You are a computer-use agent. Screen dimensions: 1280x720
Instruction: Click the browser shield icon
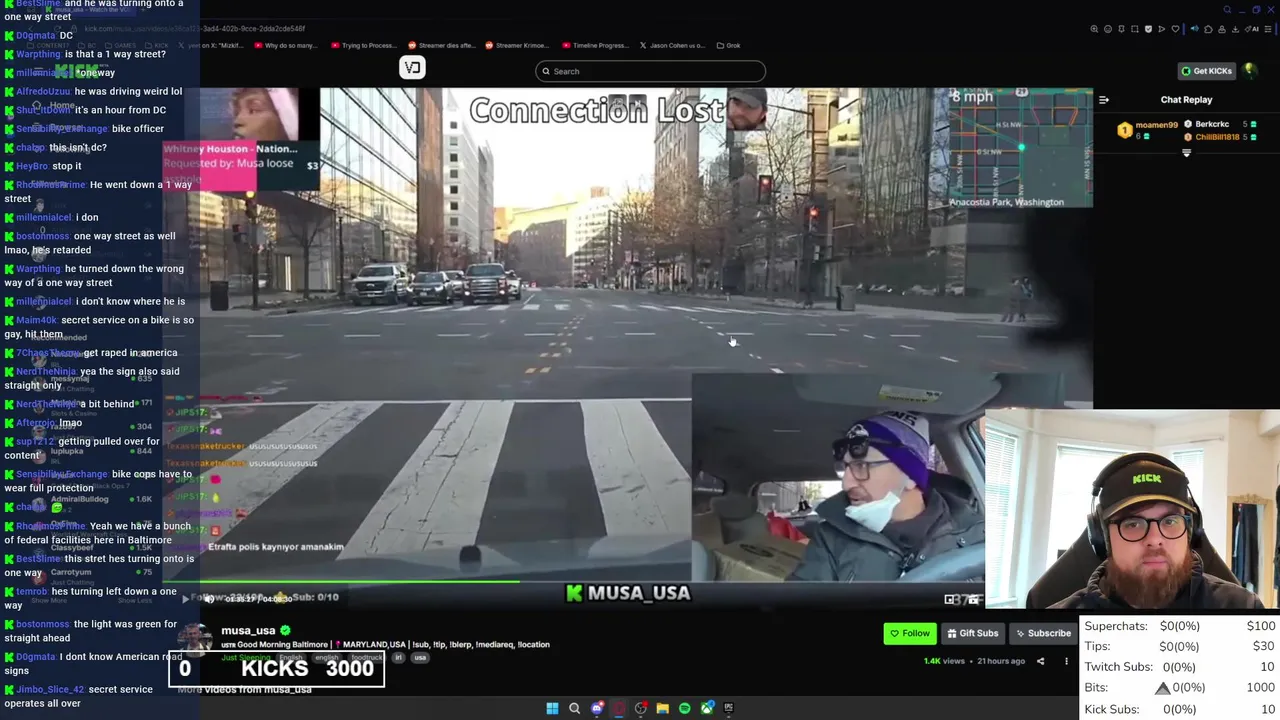[x=1148, y=29]
